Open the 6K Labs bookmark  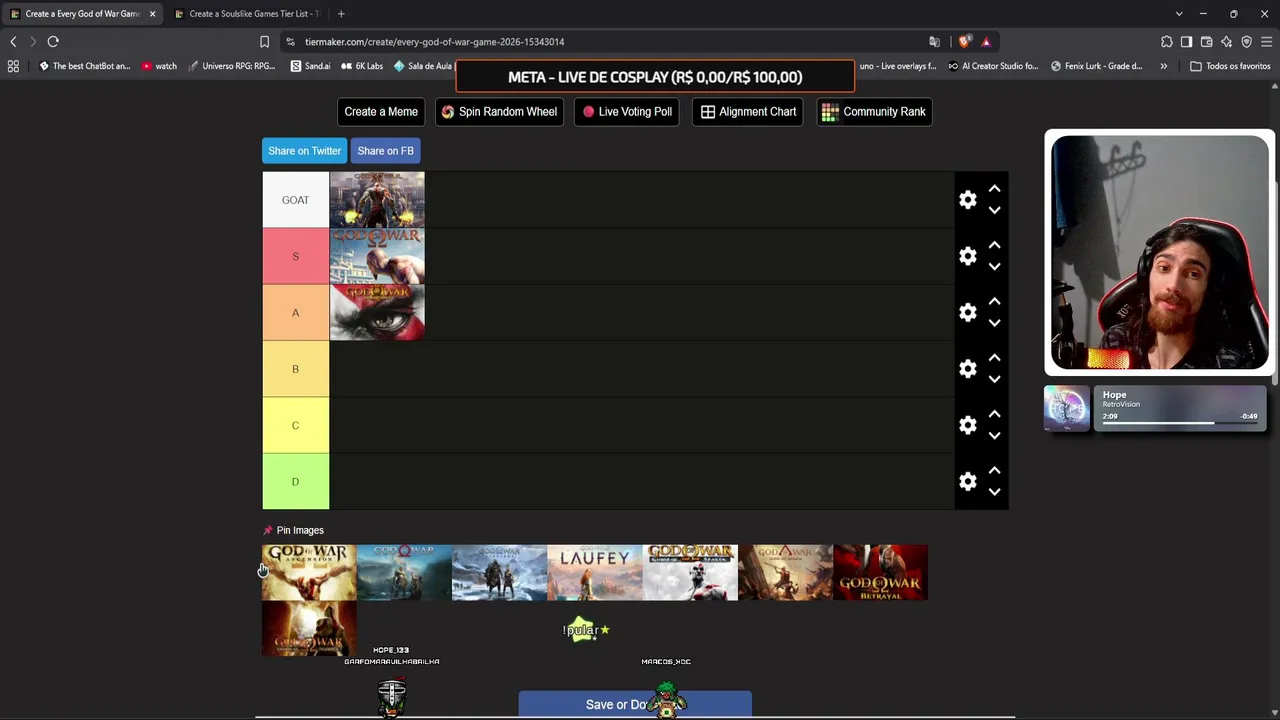tap(362, 66)
